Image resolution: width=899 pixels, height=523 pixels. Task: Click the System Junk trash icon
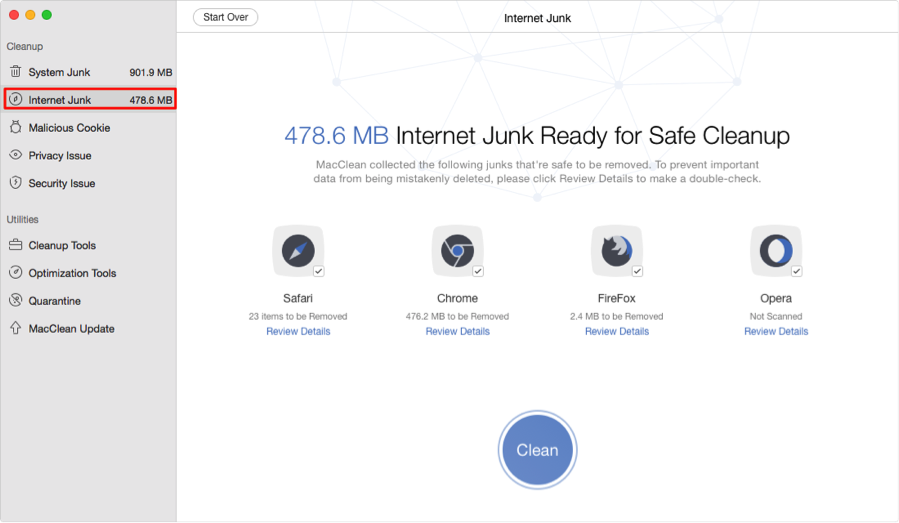coord(15,72)
